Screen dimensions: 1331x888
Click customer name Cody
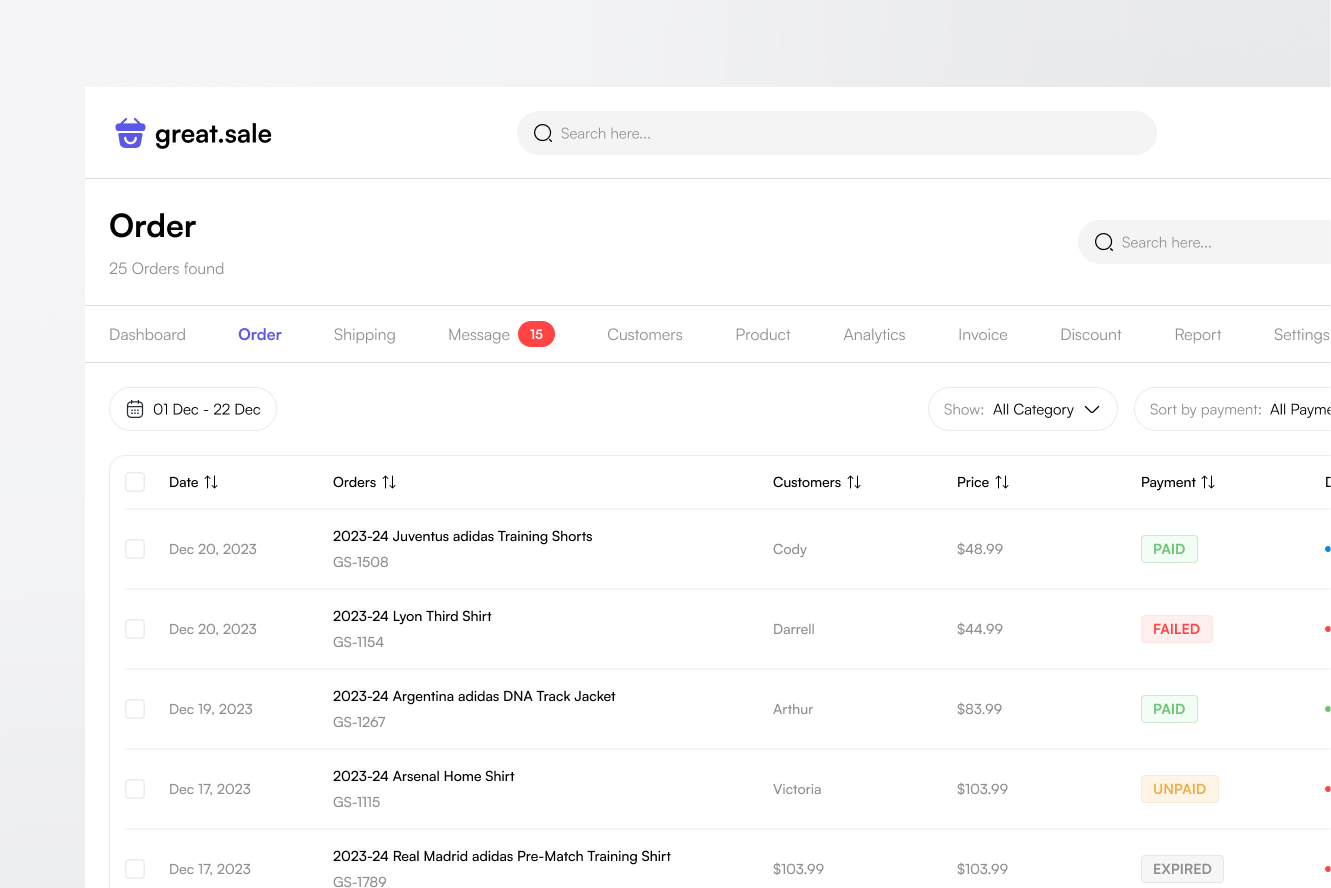click(x=790, y=549)
